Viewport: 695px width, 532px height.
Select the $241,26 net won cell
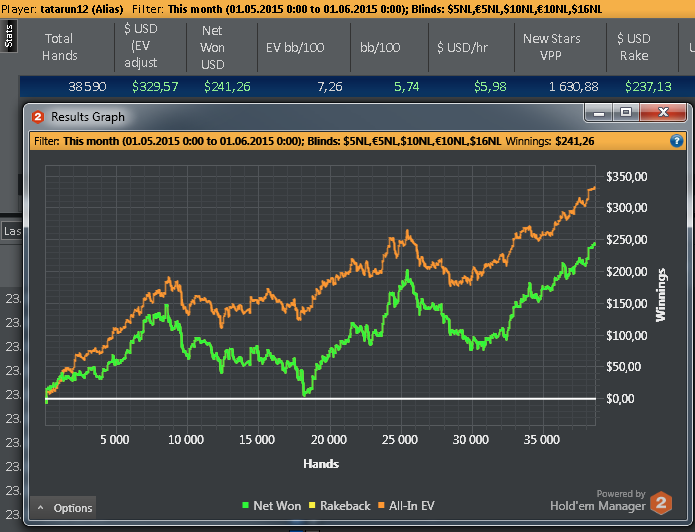tap(227, 86)
